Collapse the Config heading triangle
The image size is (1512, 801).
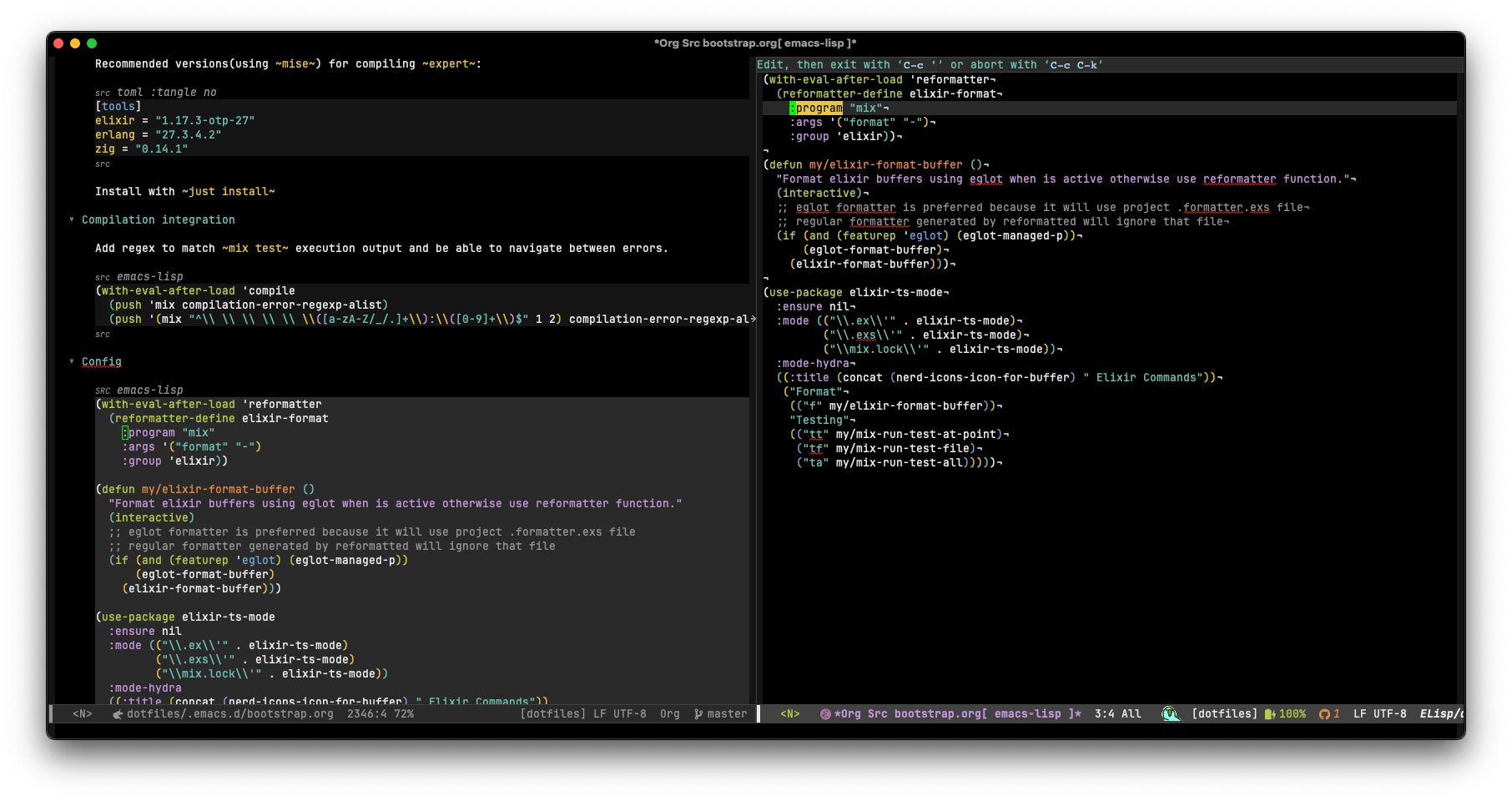pyautogui.click(x=72, y=362)
